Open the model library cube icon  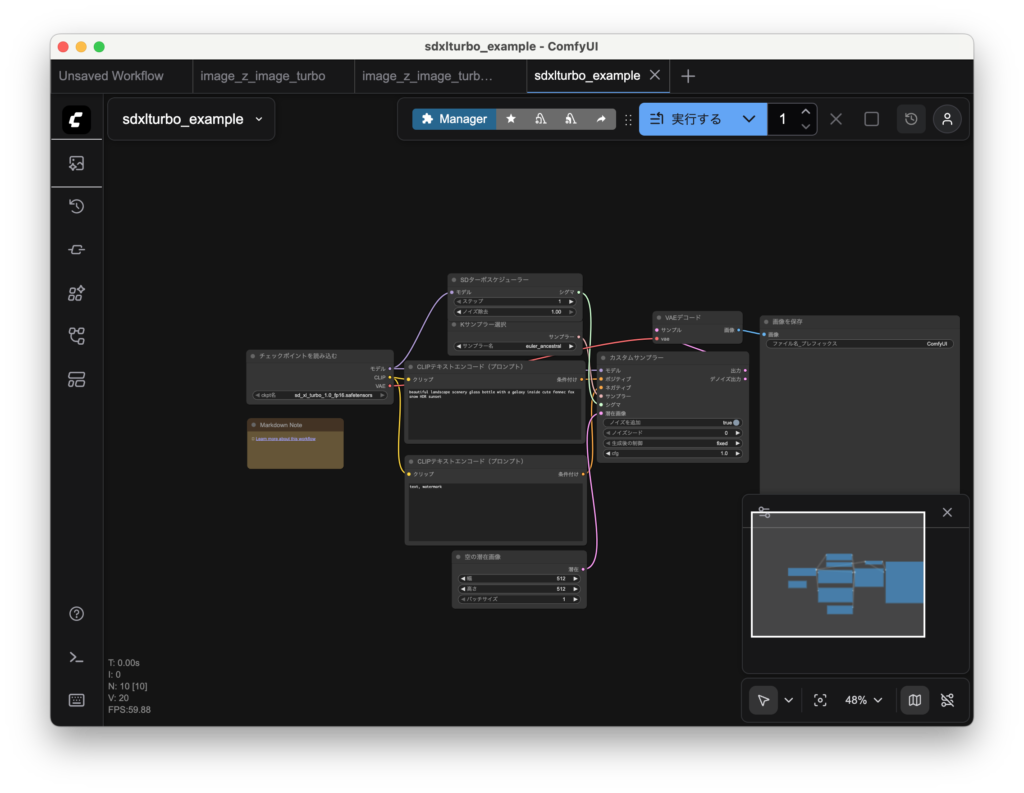(x=76, y=293)
